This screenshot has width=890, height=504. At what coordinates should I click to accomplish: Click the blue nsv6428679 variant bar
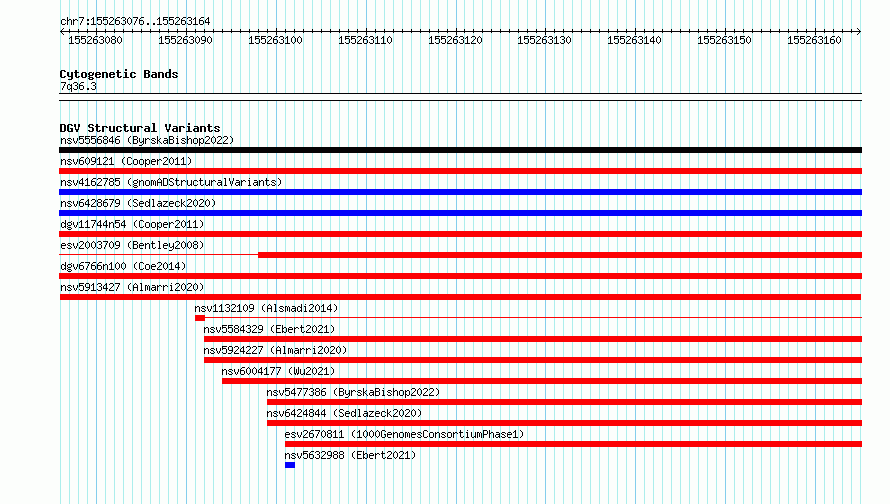[460, 213]
